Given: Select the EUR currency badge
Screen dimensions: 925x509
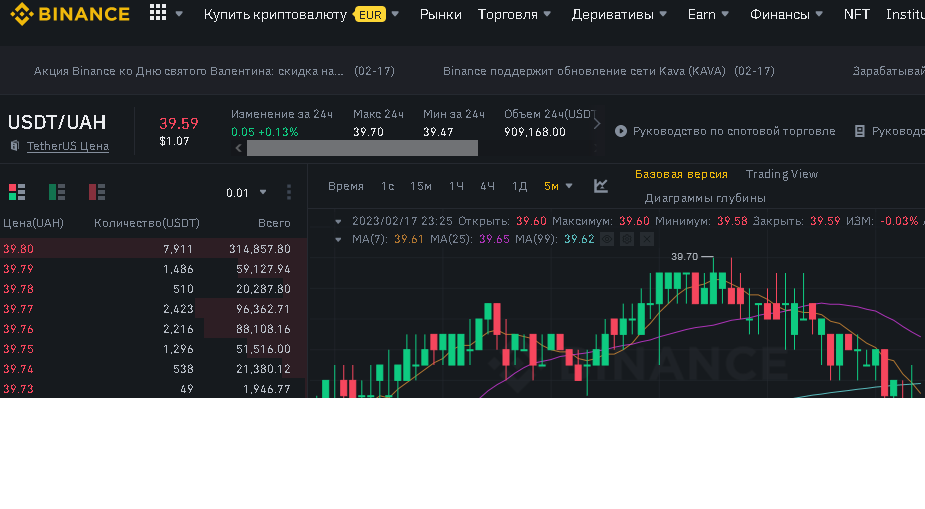Looking at the screenshot, I should [370, 15].
